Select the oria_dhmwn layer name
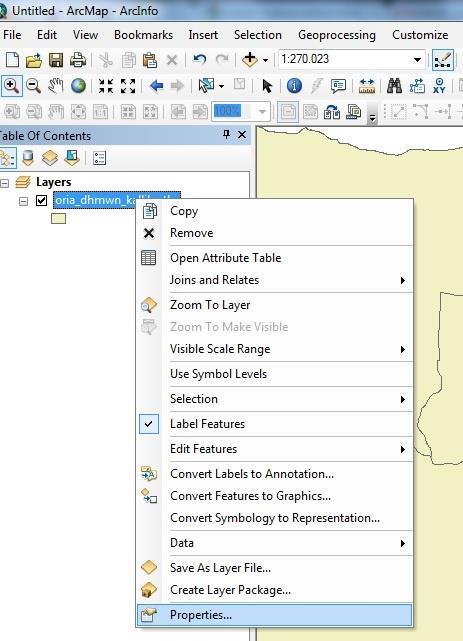Viewport: 463px width, 641px height. [95, 200]
